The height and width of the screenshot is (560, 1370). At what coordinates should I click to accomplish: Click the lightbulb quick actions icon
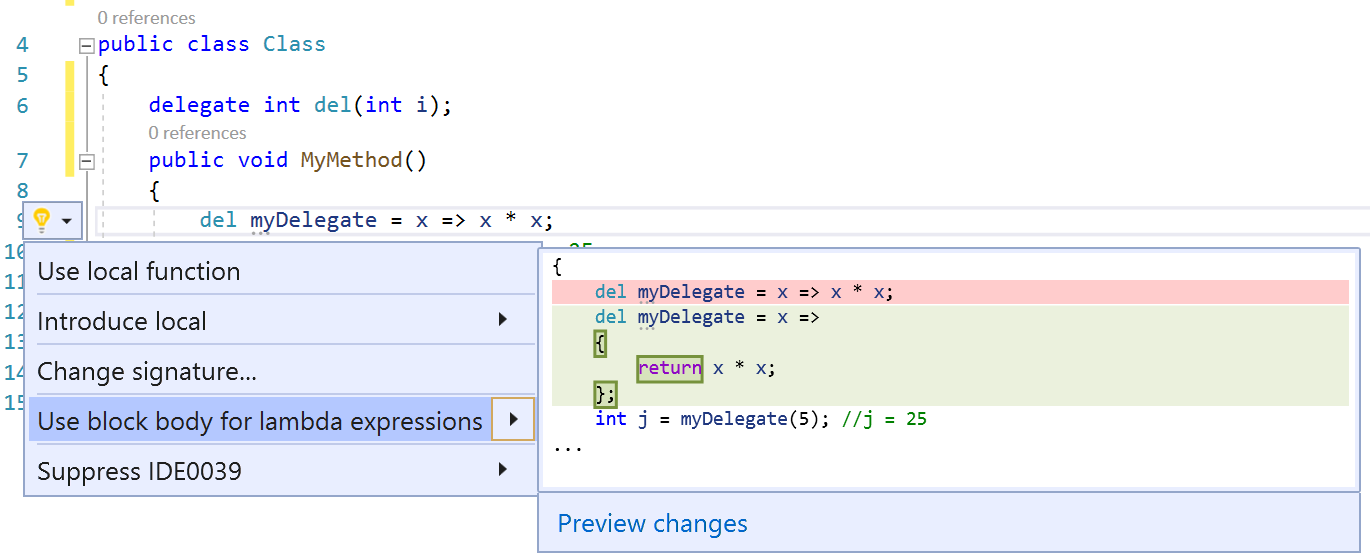41,220
